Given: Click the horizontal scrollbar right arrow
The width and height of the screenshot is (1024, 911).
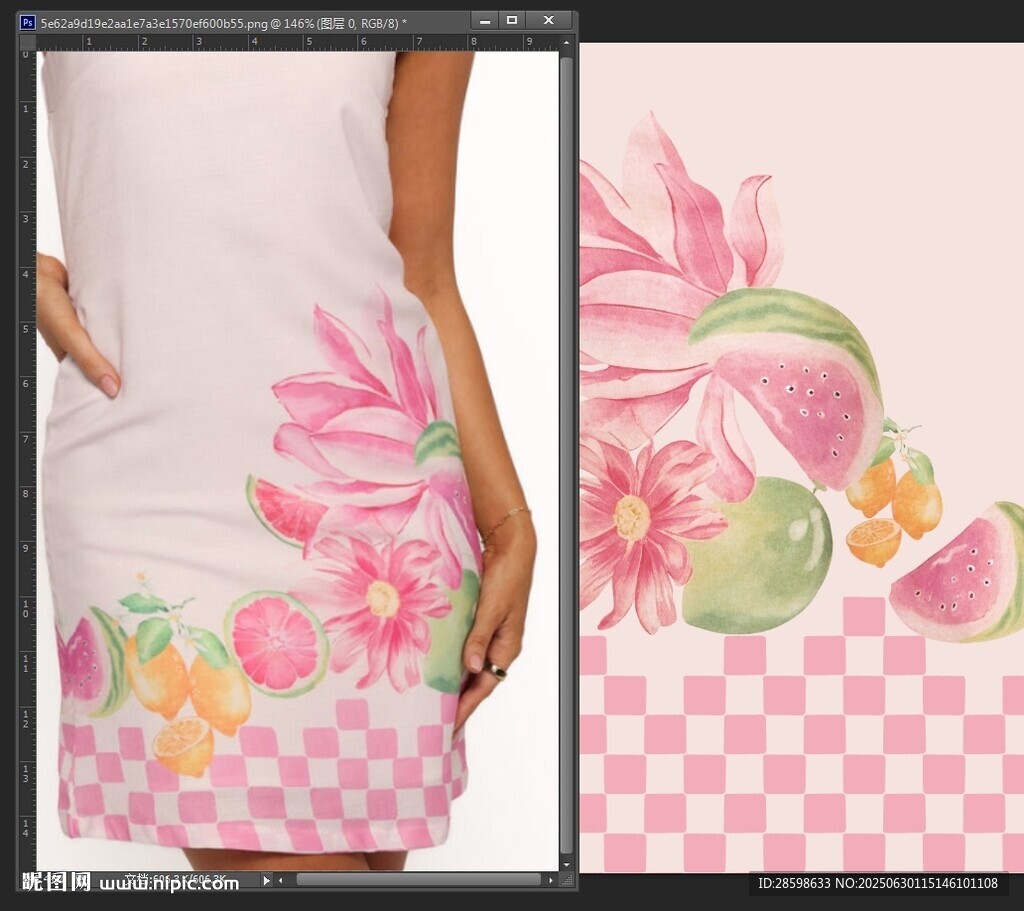Looking at the screenshot, I should click(551, 880).
